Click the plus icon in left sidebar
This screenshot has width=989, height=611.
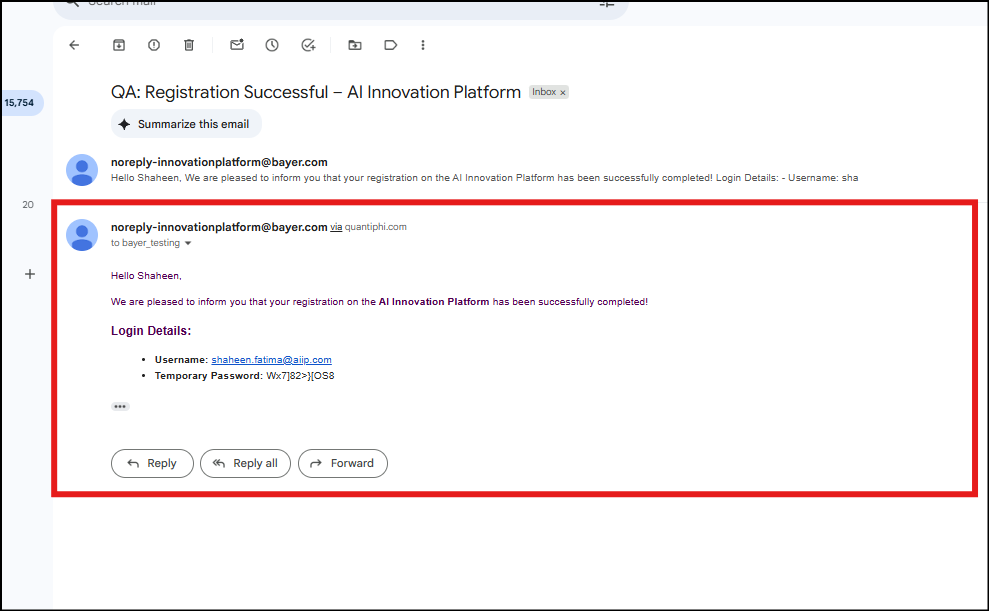click(30, 274)
